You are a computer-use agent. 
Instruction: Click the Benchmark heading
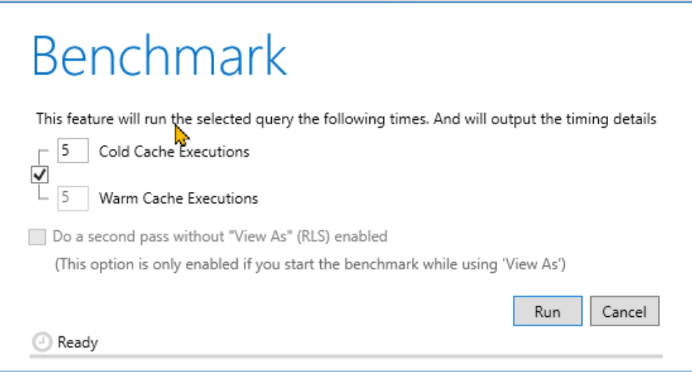point(159,56)
